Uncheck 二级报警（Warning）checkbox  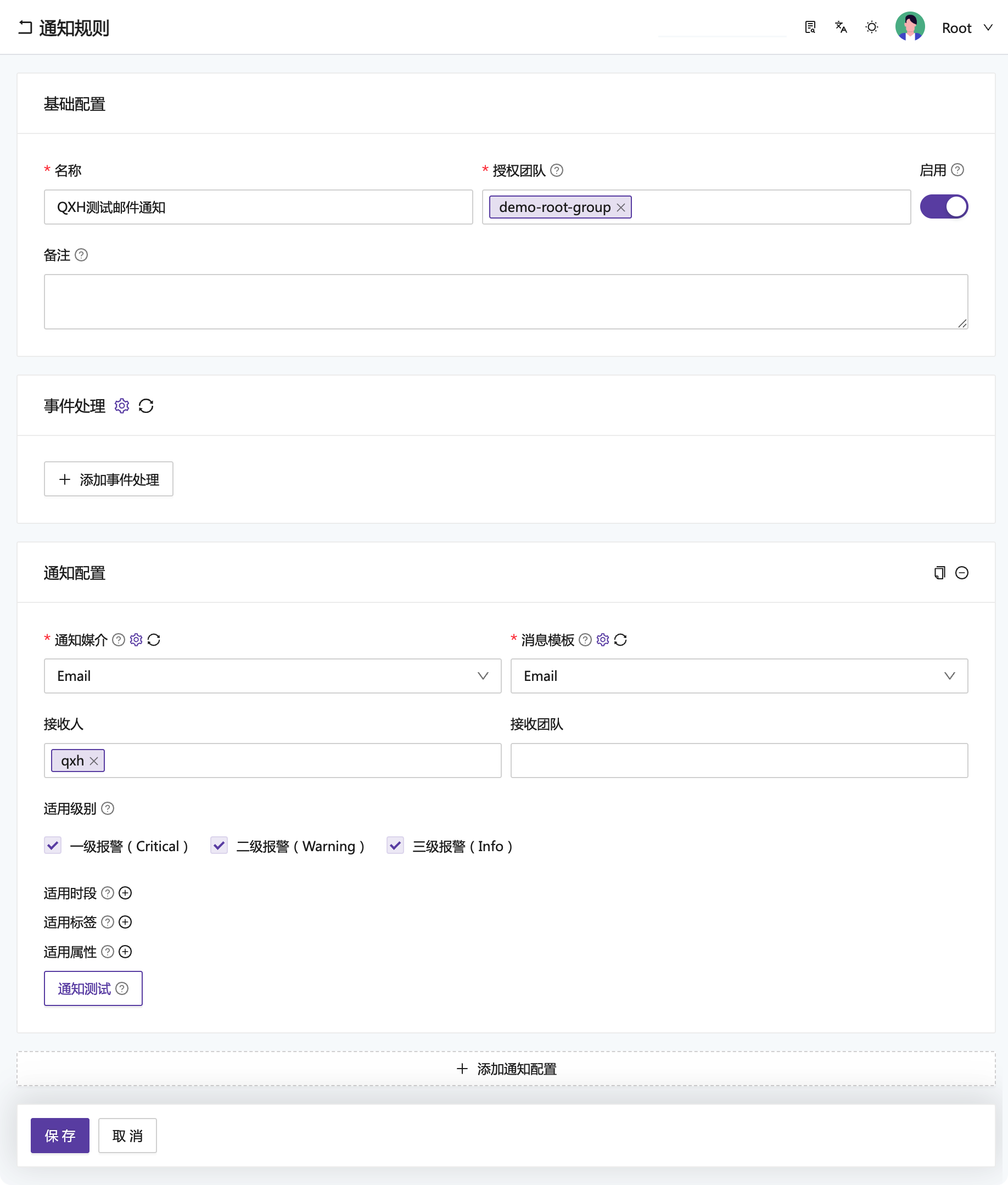click(x=219, y=846)
